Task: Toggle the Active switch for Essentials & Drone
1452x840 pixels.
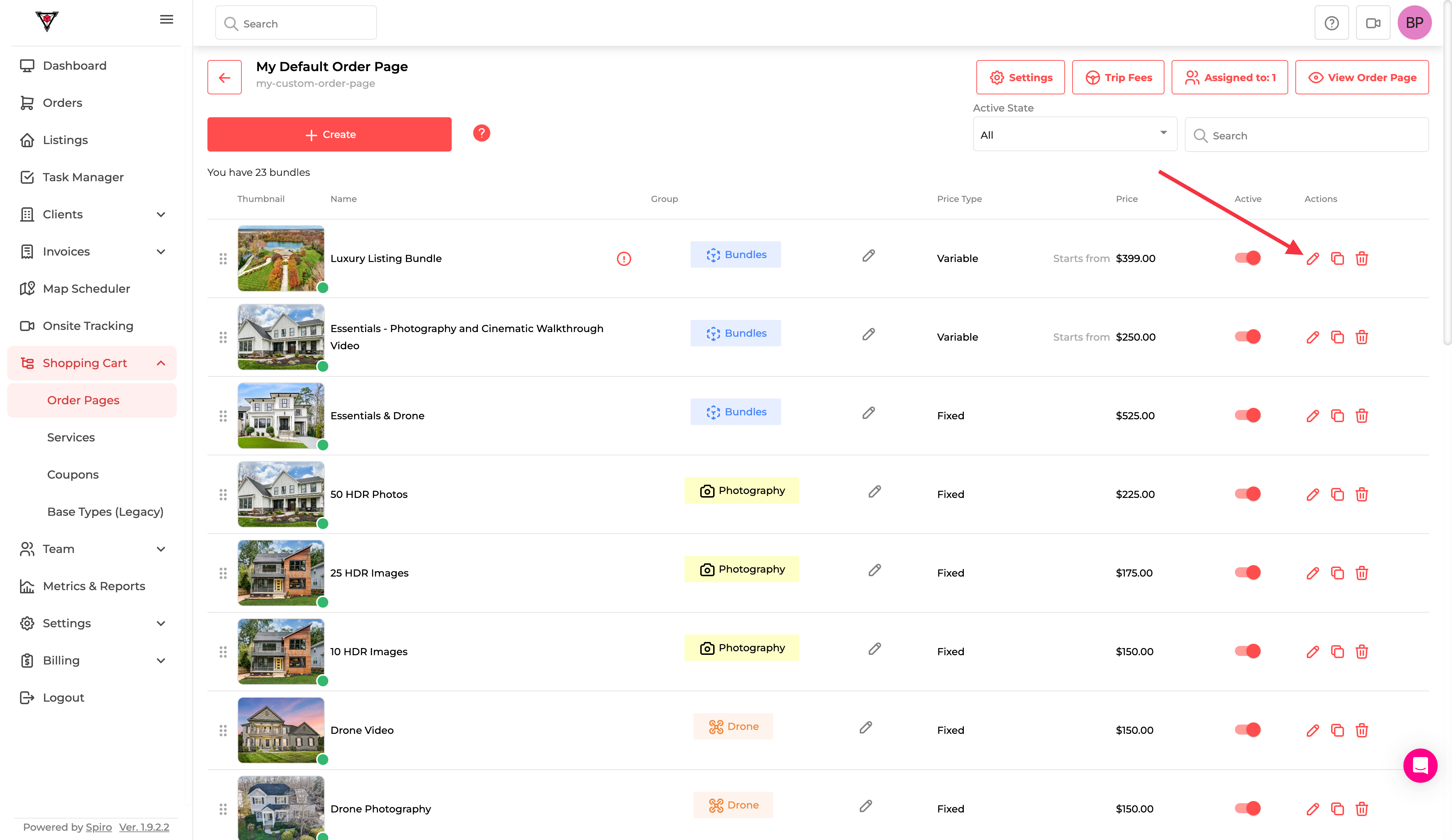Action: (x=1247, y=415)
